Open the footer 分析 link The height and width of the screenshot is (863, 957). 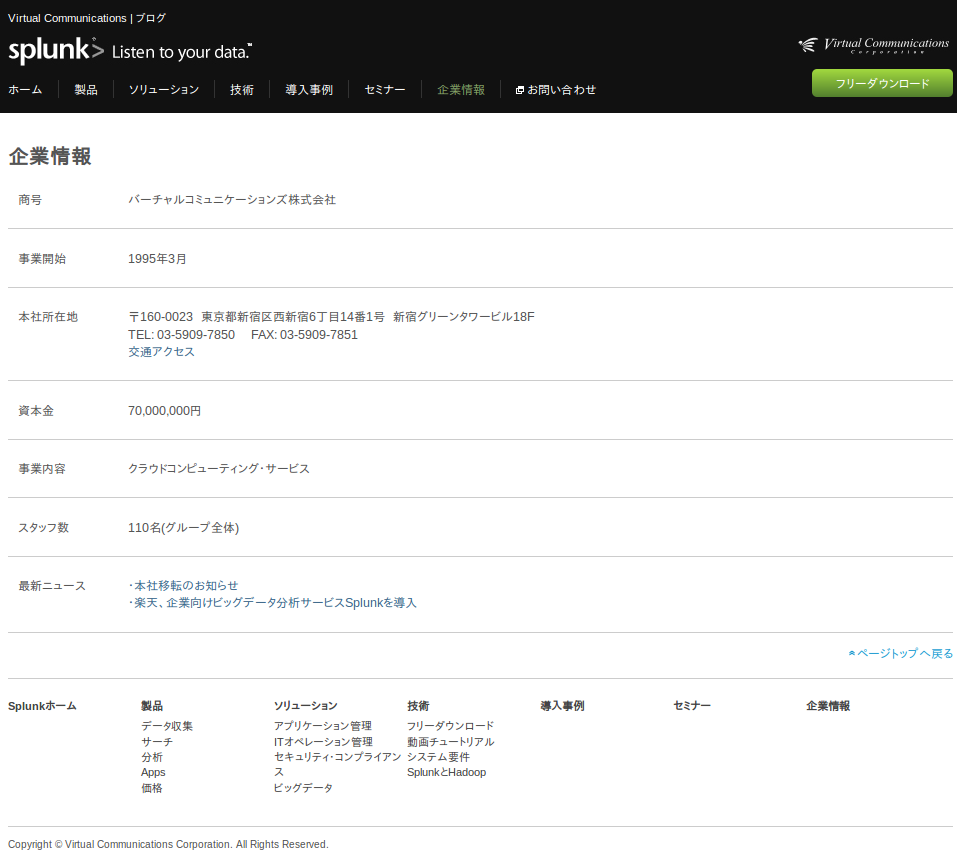152,757
